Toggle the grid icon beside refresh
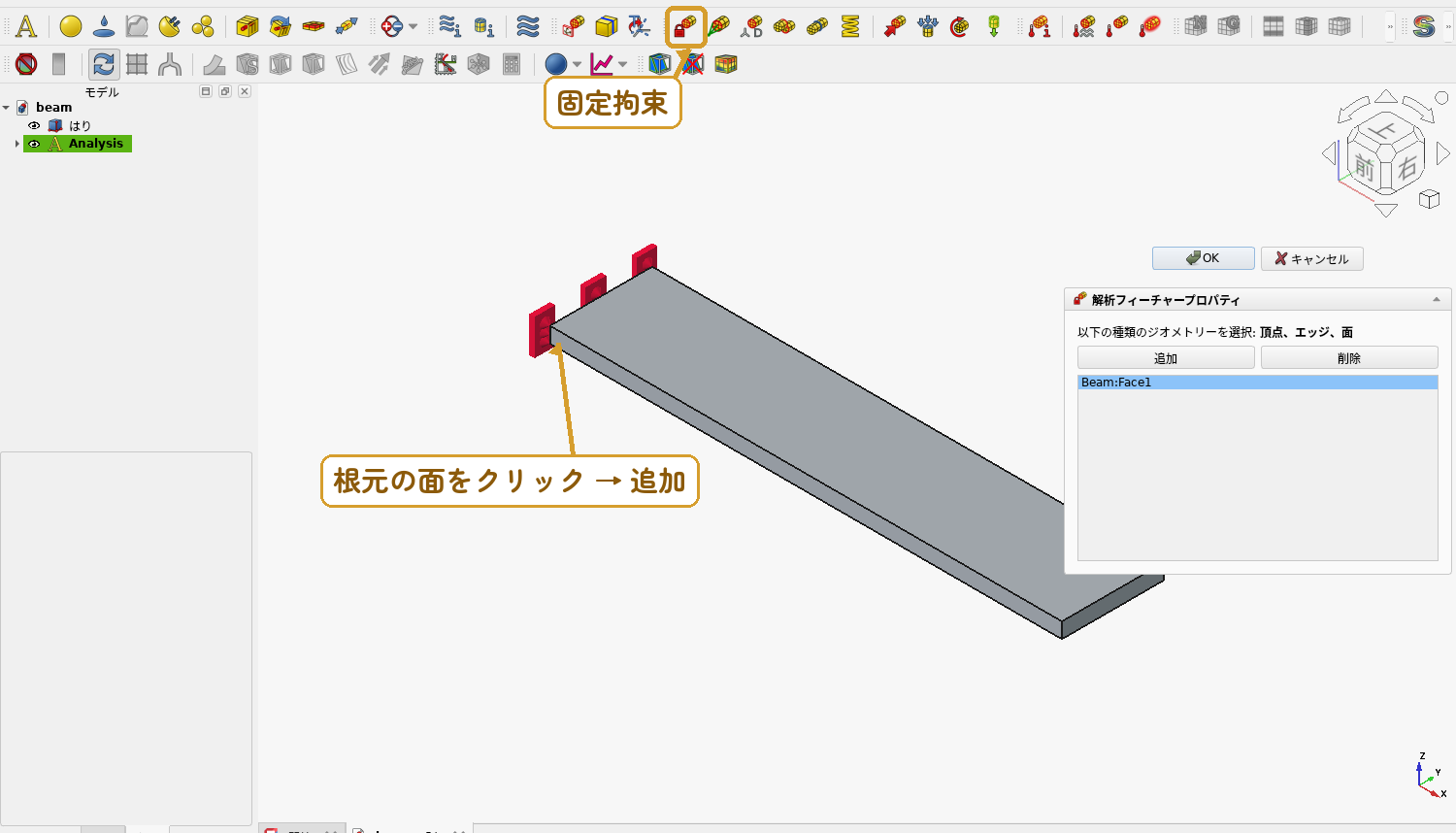This screenshot has width=1456, height=833. pyautogui.click(x=137, y=64)
